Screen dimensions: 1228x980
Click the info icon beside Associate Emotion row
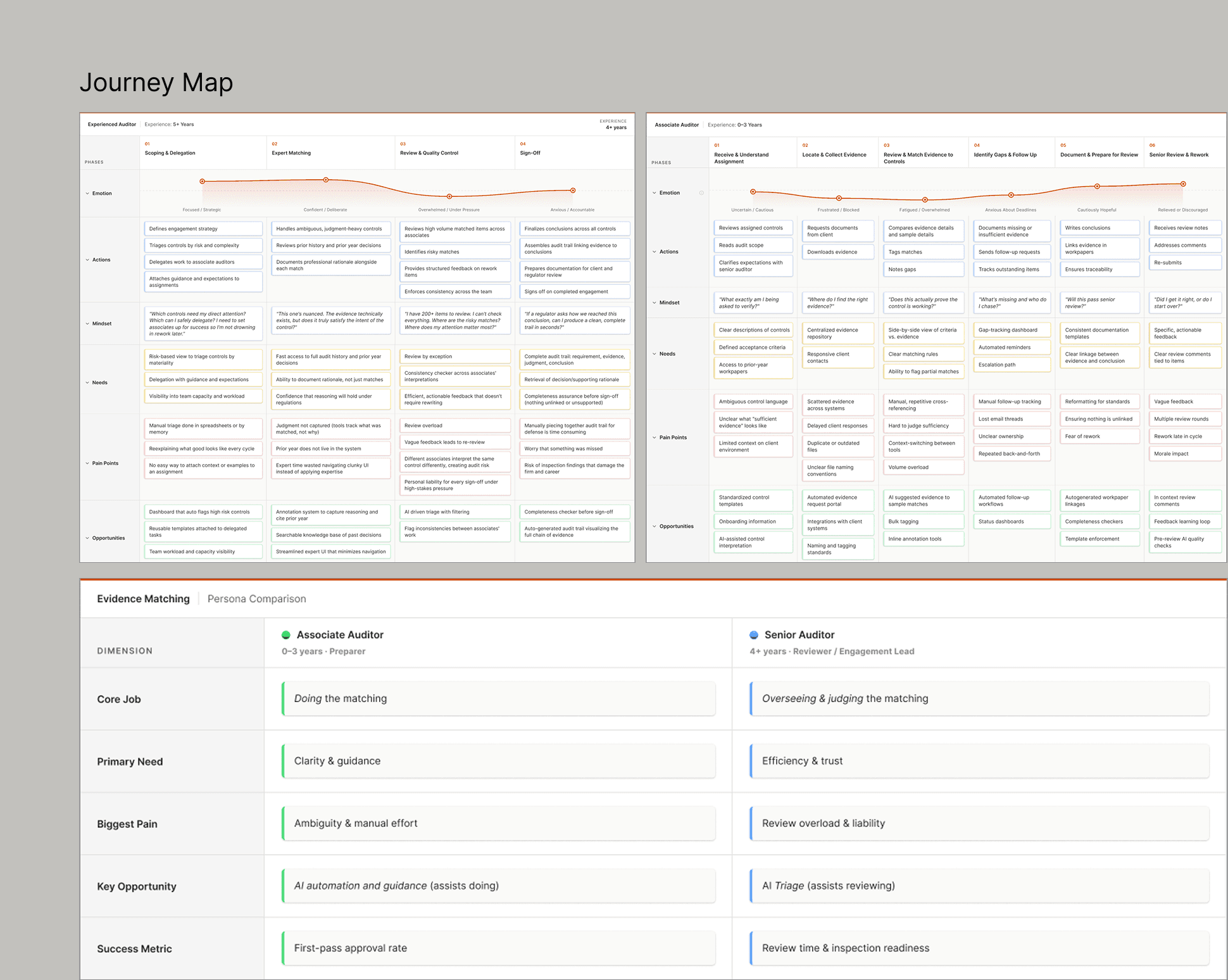tap(701, 193)
